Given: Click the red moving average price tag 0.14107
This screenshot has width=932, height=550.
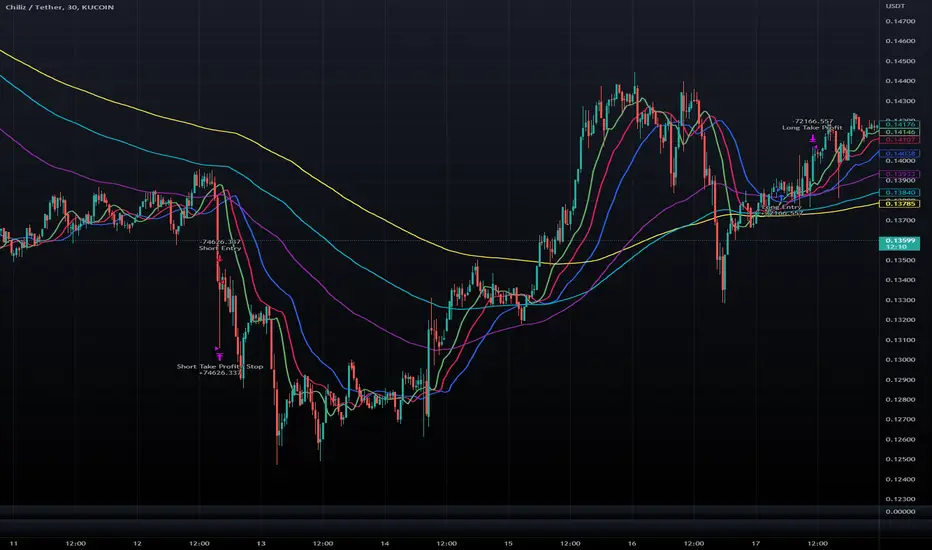Looking at the screenshot, I should pos(899,140).
